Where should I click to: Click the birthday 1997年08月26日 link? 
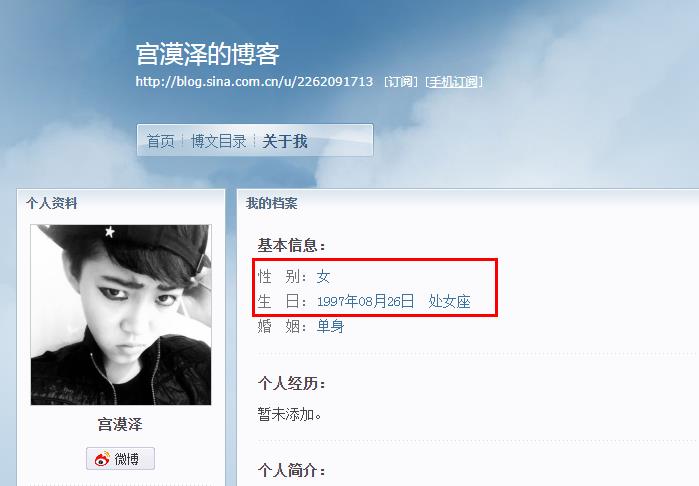366,301
